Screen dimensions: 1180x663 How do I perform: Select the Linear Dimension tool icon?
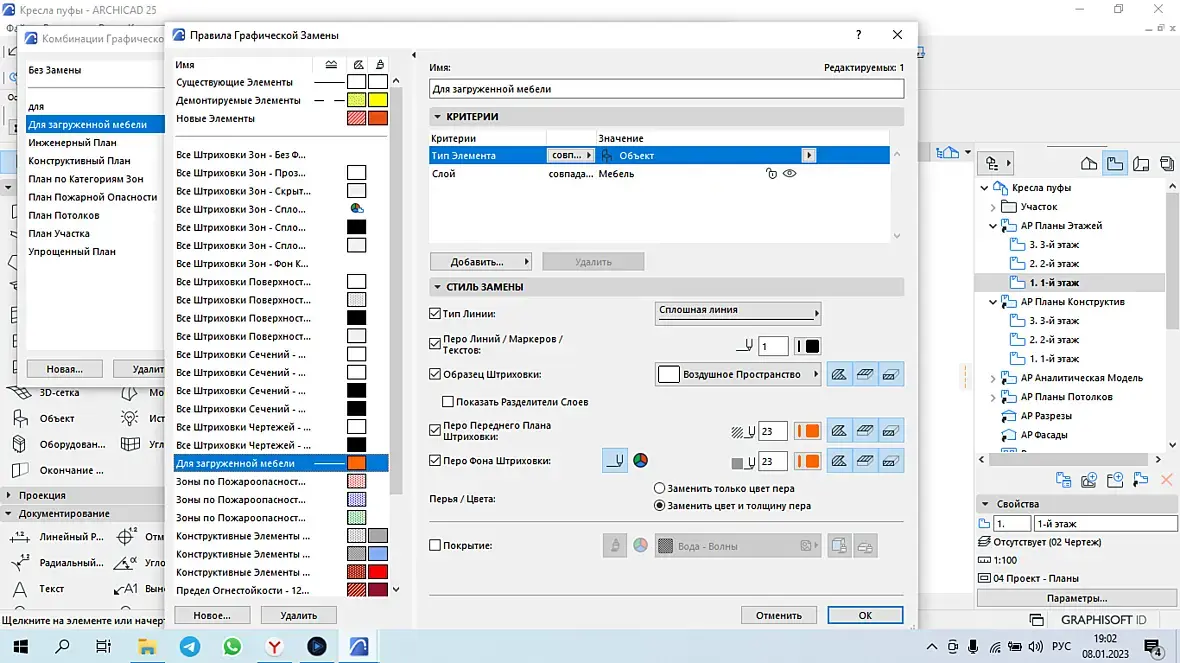(x=20, y=537)
